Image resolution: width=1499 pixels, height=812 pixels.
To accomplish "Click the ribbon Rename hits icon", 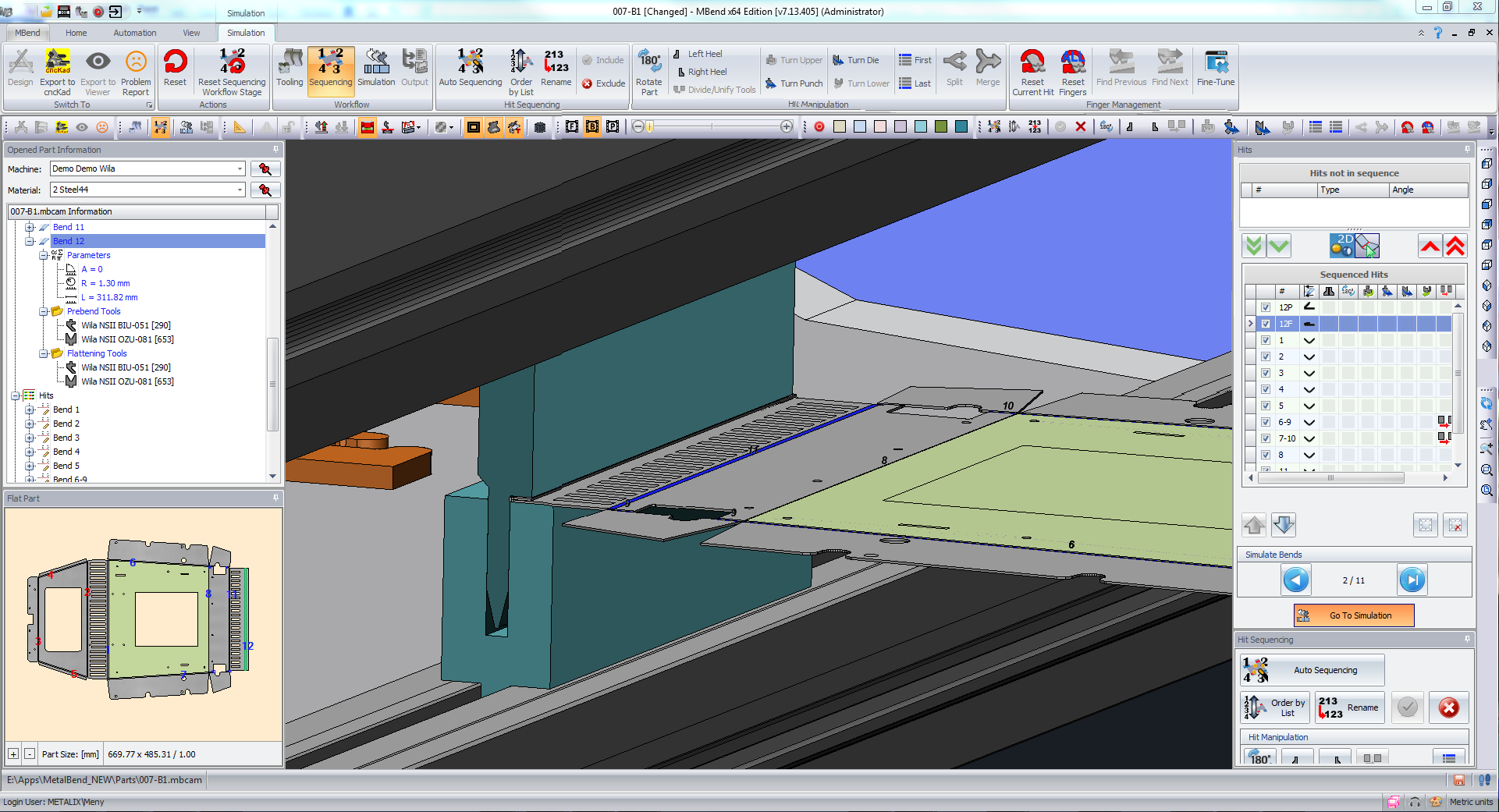I will (x=556, y=68).
